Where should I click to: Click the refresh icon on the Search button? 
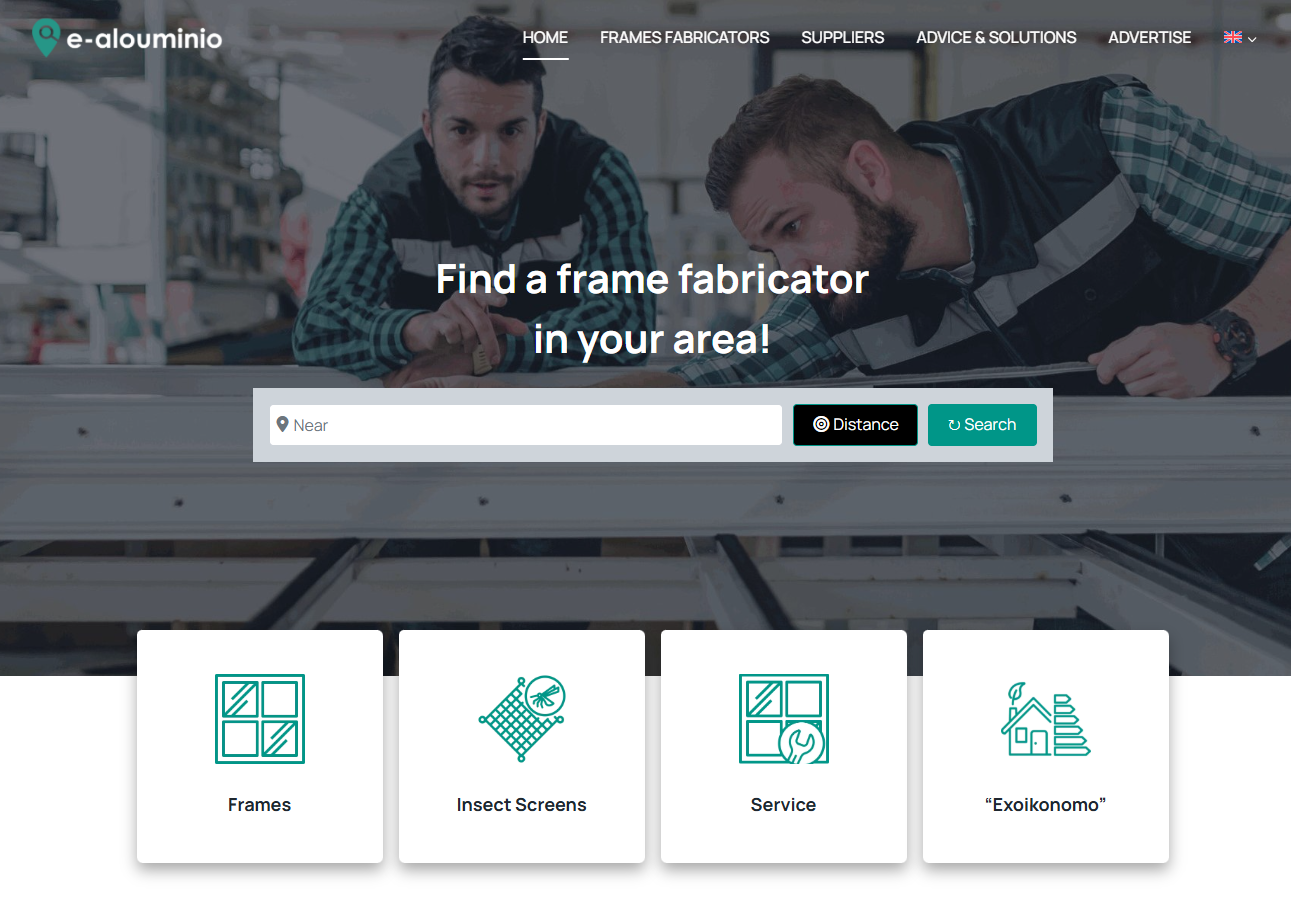pos(954,425)
